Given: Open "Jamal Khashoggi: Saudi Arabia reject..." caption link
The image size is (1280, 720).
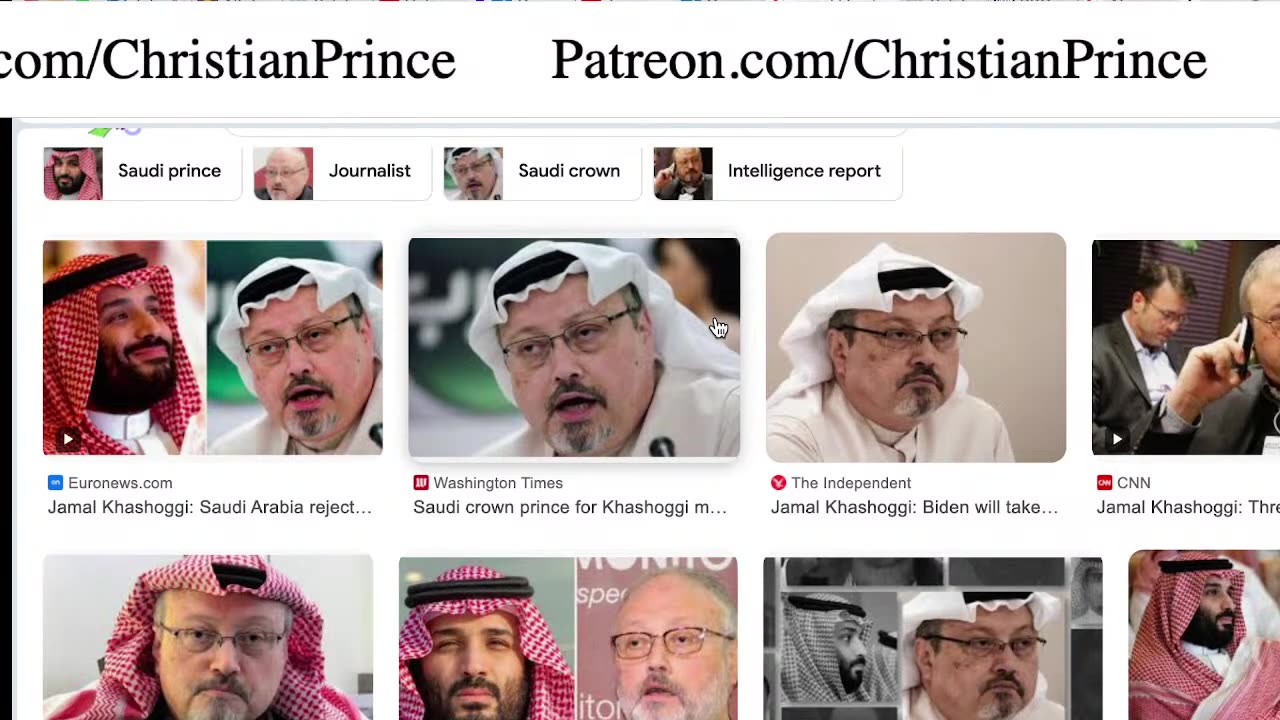Looking at the screenshot, I should click(210, 507).
